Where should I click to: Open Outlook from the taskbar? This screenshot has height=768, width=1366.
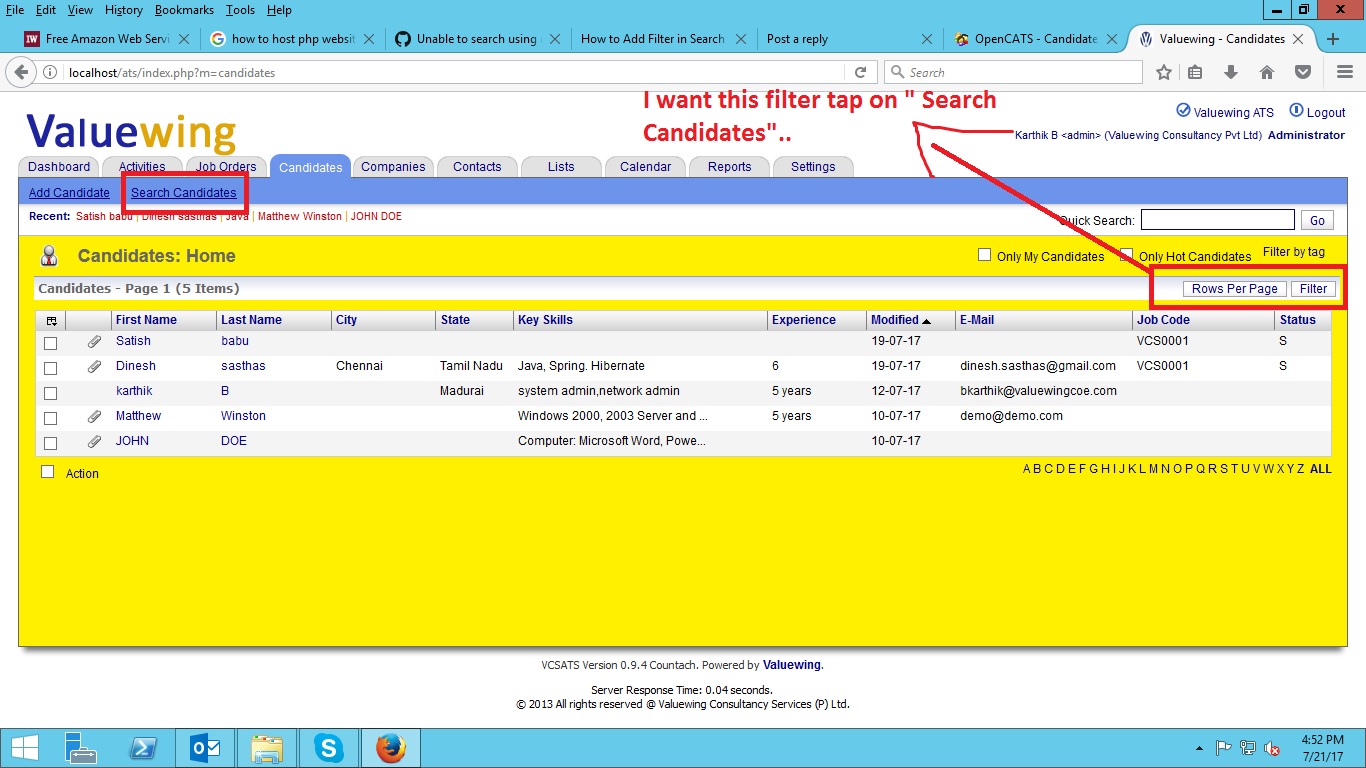pos(205,747)
